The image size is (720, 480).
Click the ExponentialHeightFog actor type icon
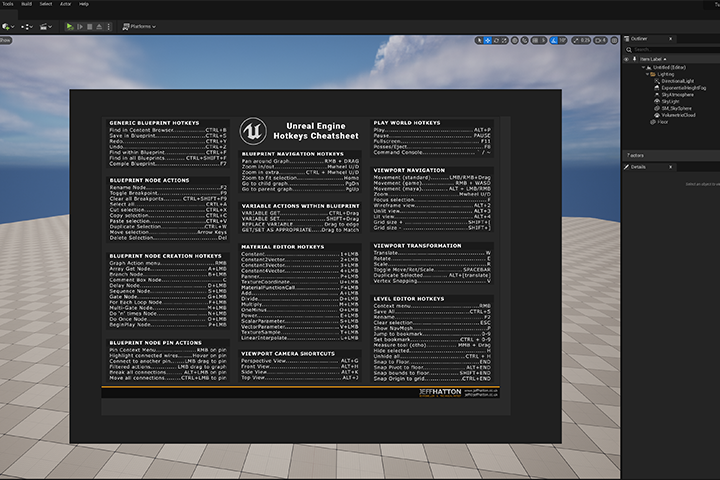click(x=657, y=88)
